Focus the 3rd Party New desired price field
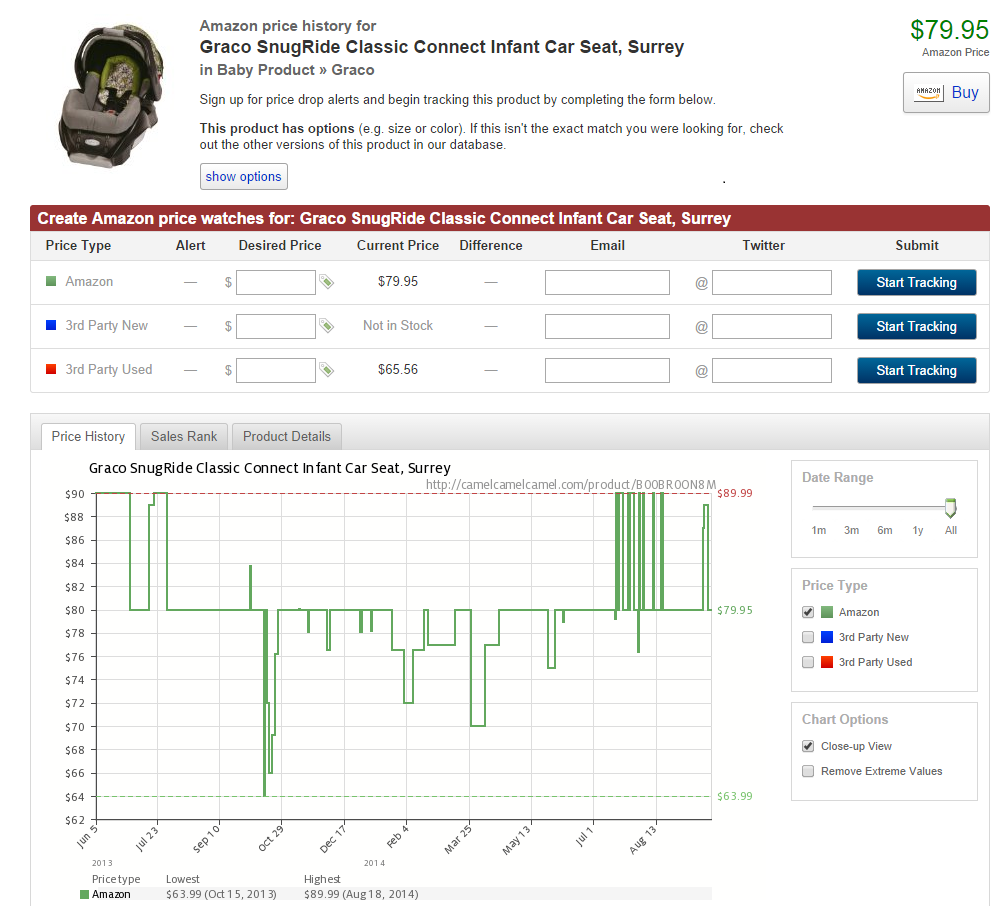1006x906 pixels. (x=276, y=327)
